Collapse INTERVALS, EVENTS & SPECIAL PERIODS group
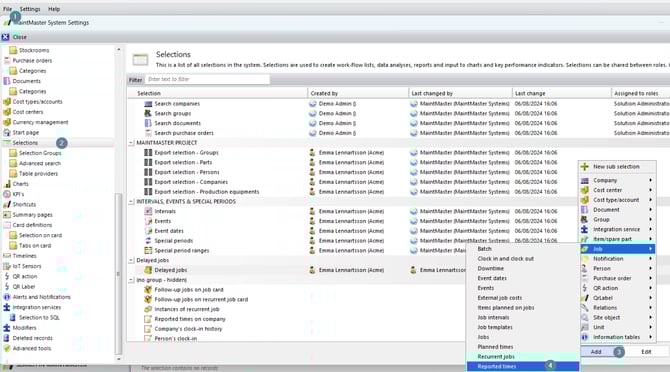This screenshot has width=670, height=372. tap(132, 202)
